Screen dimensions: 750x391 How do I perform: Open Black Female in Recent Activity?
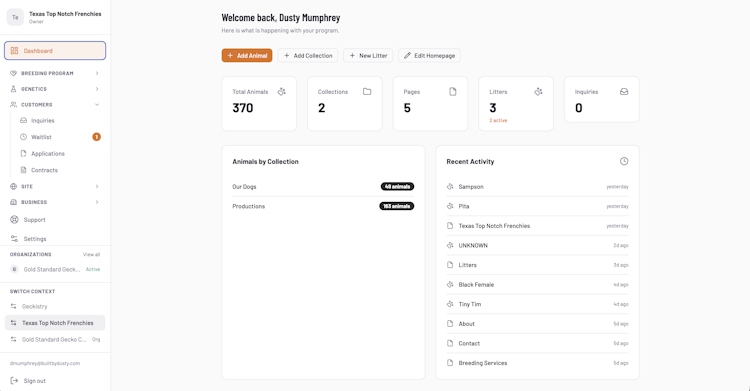(x=537, y=285)
